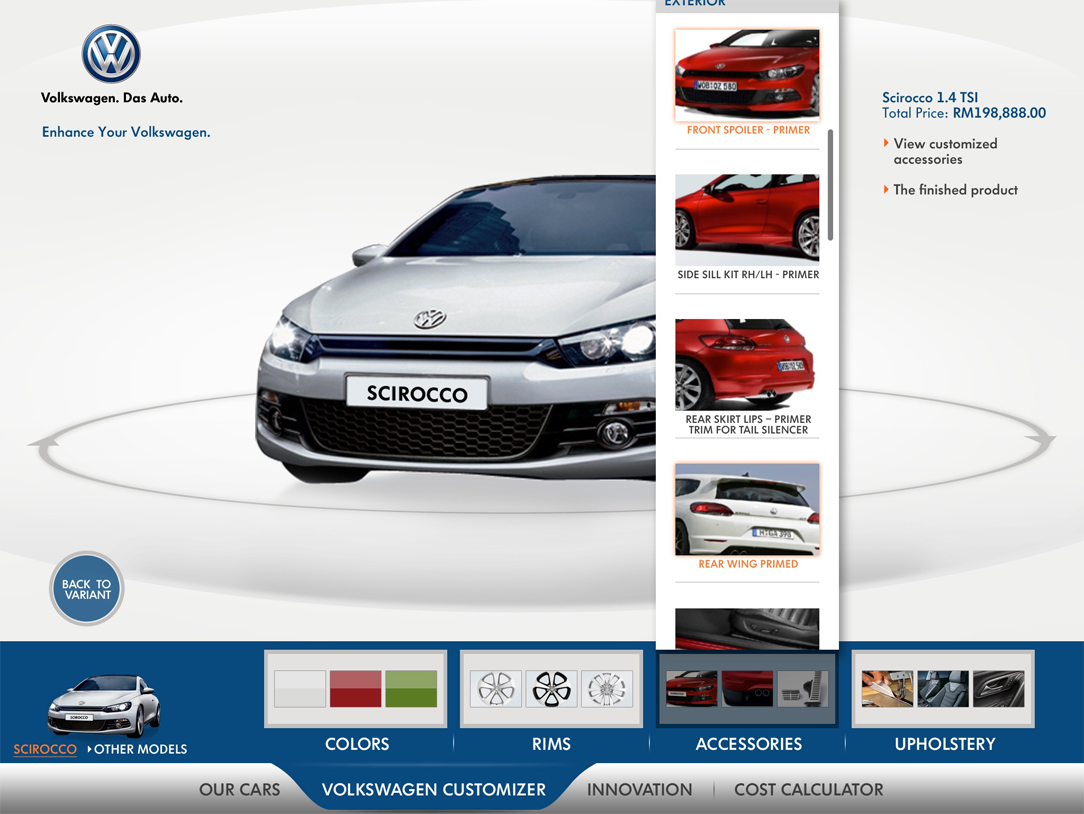Click the red car front accessory icon
The height and width of the screenshot is (814, 1084).
coord(691,688)
